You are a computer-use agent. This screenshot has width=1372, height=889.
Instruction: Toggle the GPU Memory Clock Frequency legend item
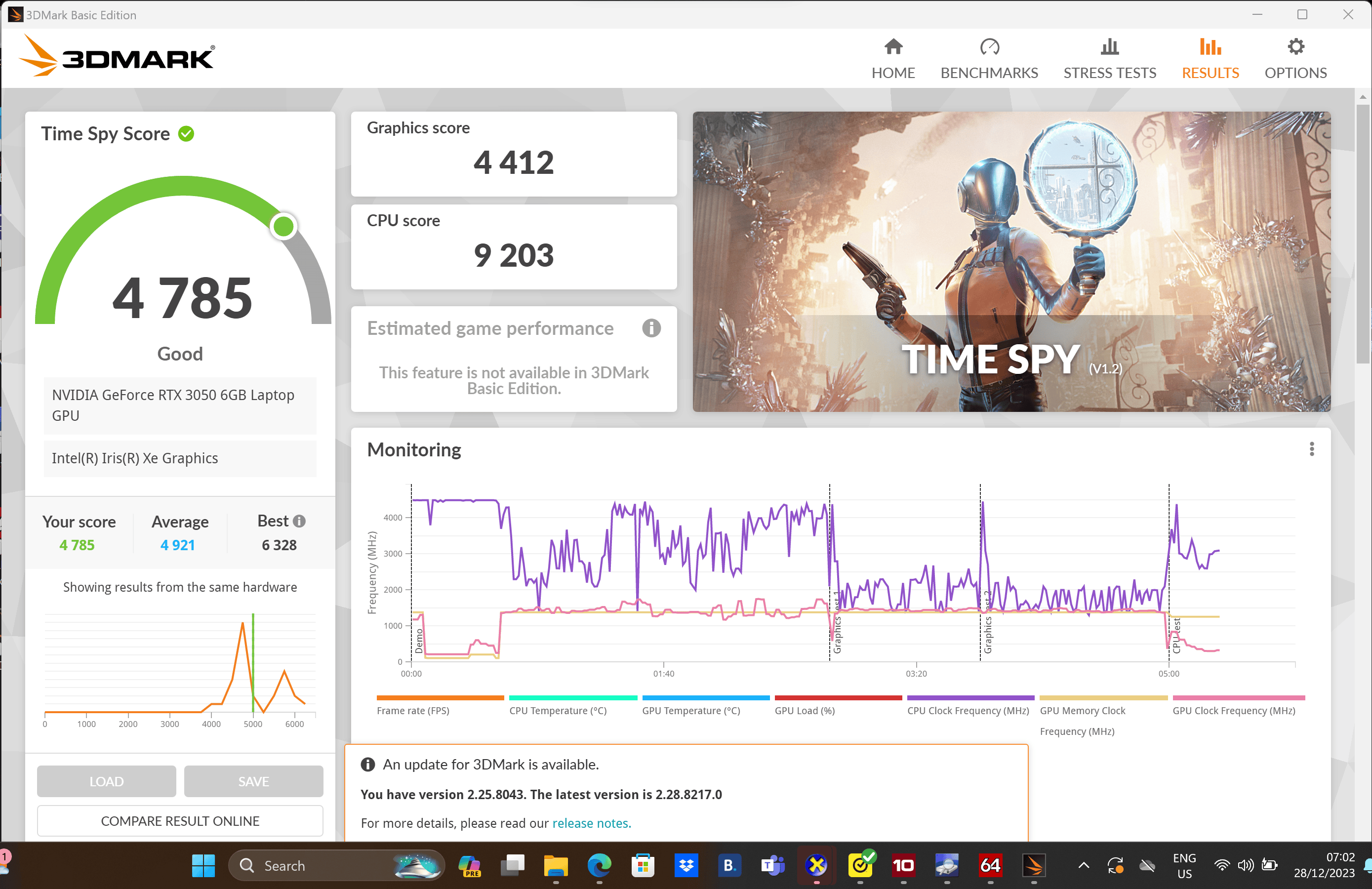[1103, 717]
